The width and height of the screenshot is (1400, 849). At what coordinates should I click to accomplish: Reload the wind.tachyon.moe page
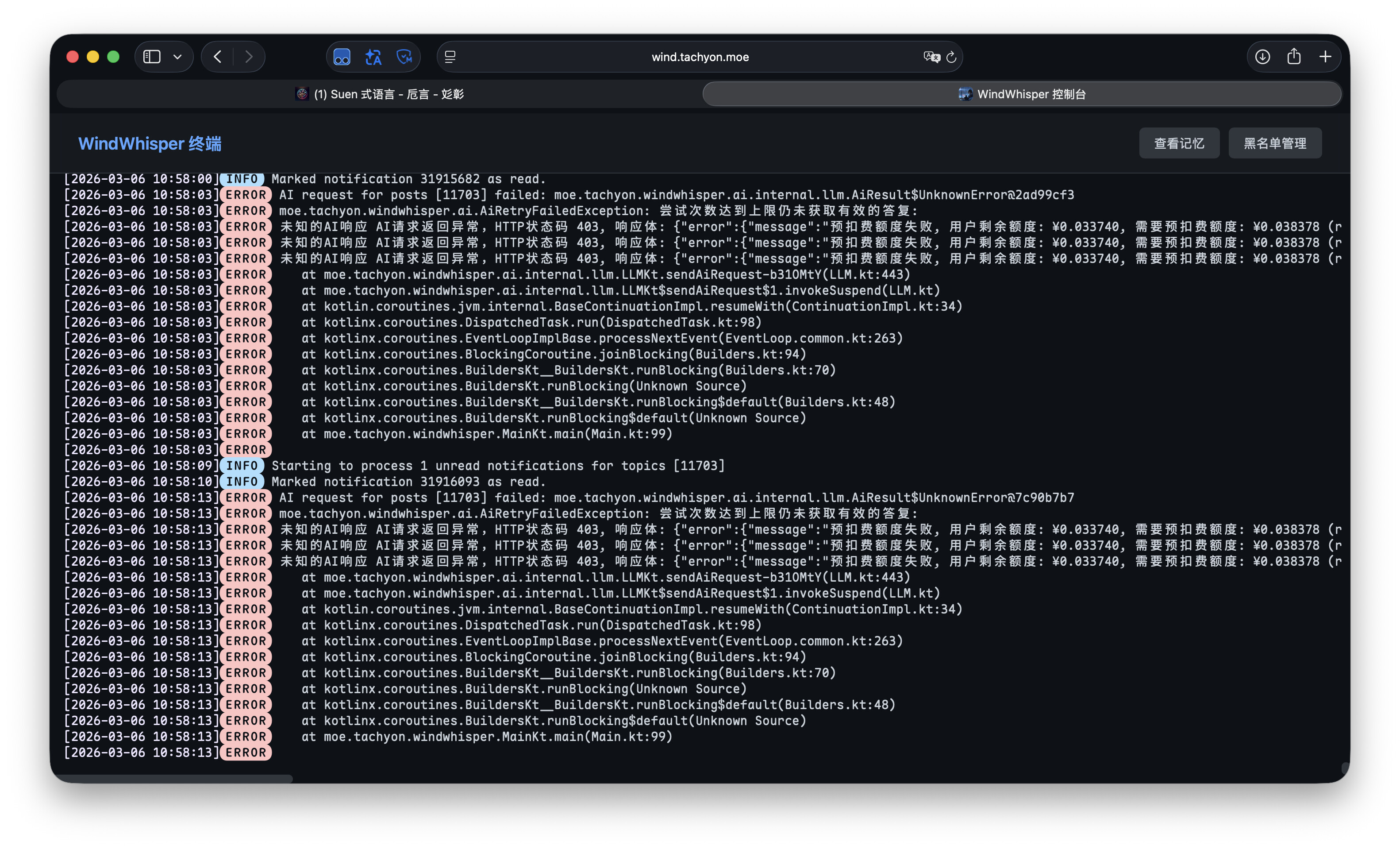pos(952,57)
